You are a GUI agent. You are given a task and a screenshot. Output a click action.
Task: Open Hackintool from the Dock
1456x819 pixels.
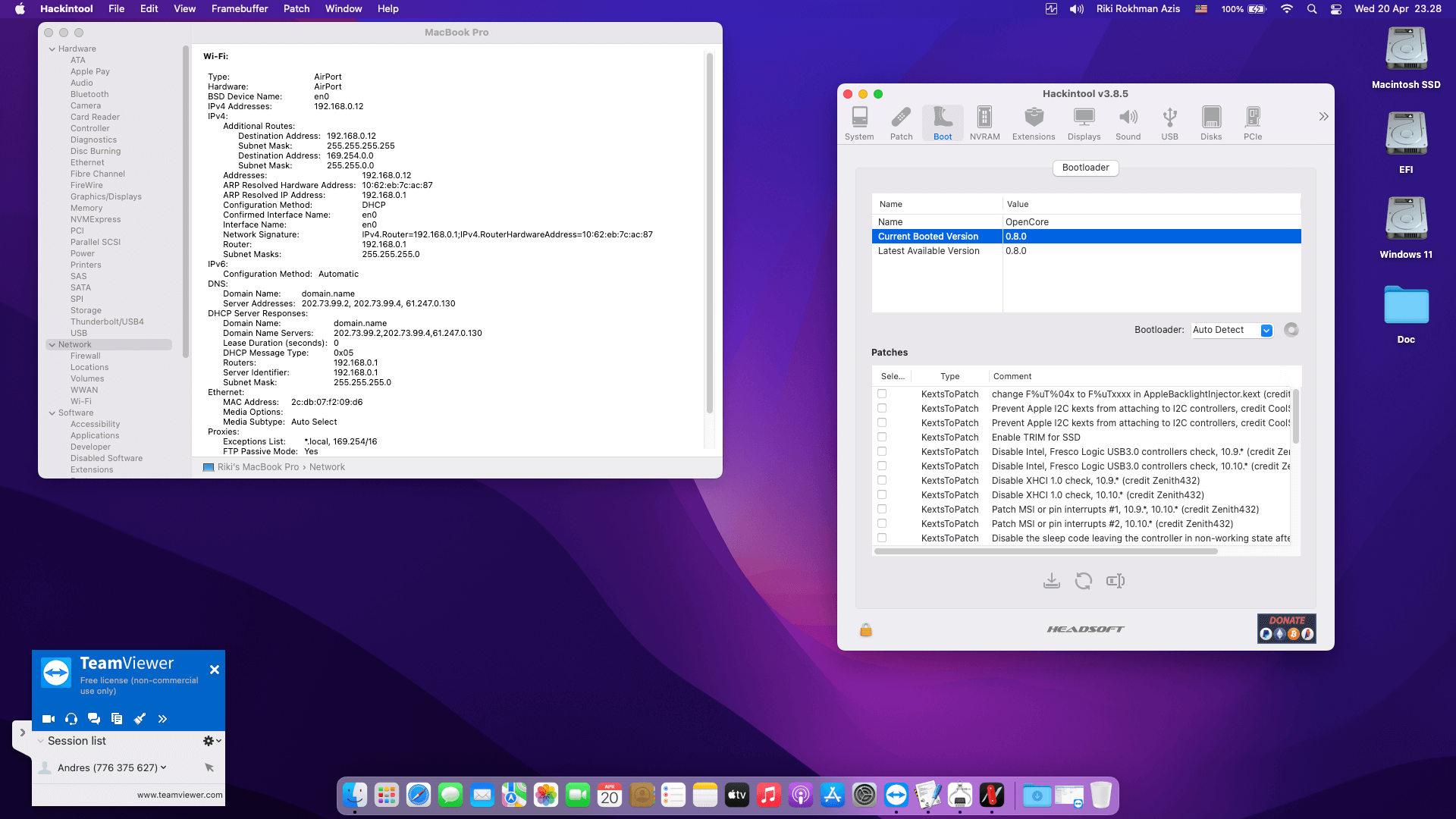(991, 795)
